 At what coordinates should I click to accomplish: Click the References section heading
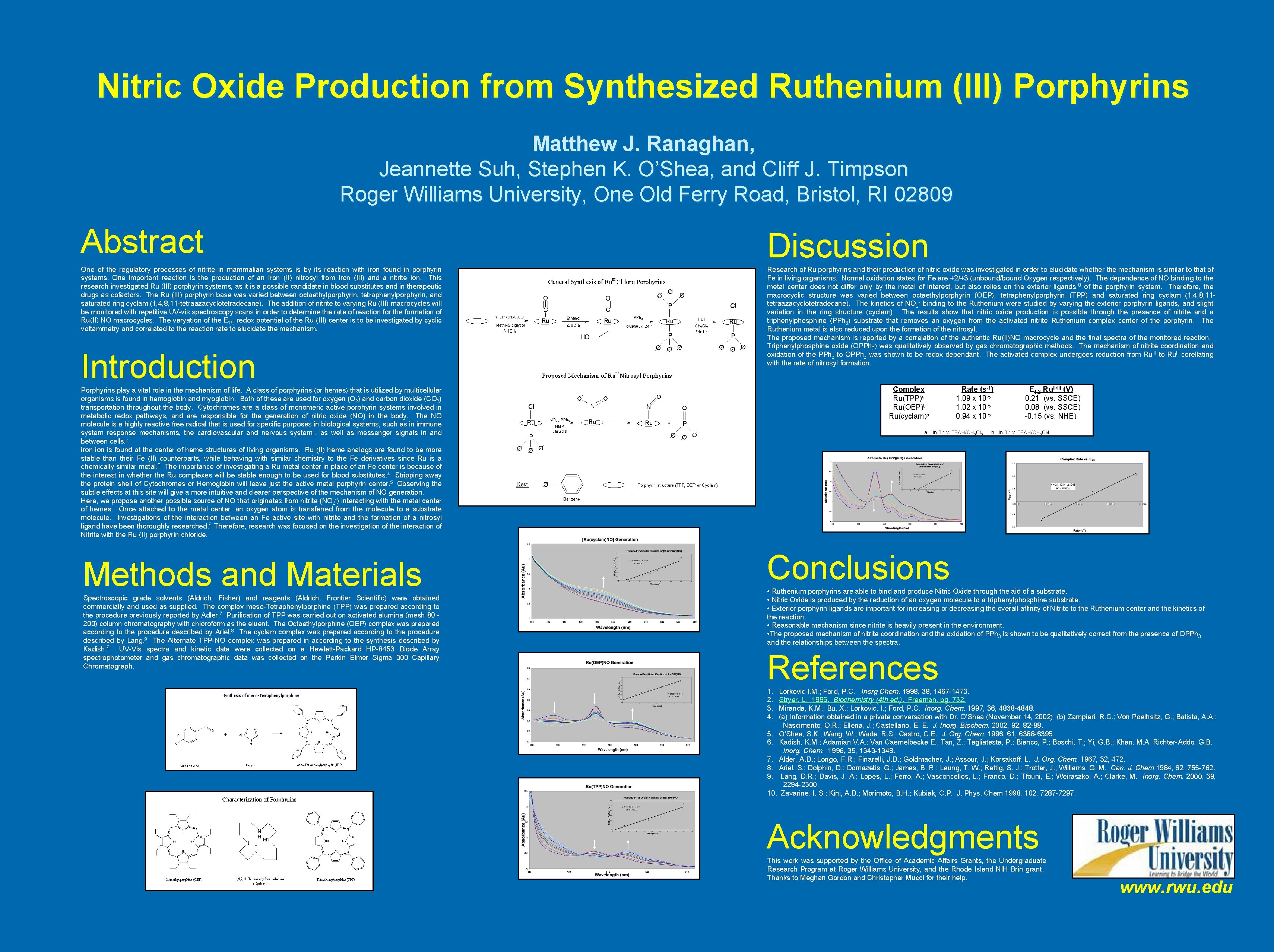pos(852,668)
